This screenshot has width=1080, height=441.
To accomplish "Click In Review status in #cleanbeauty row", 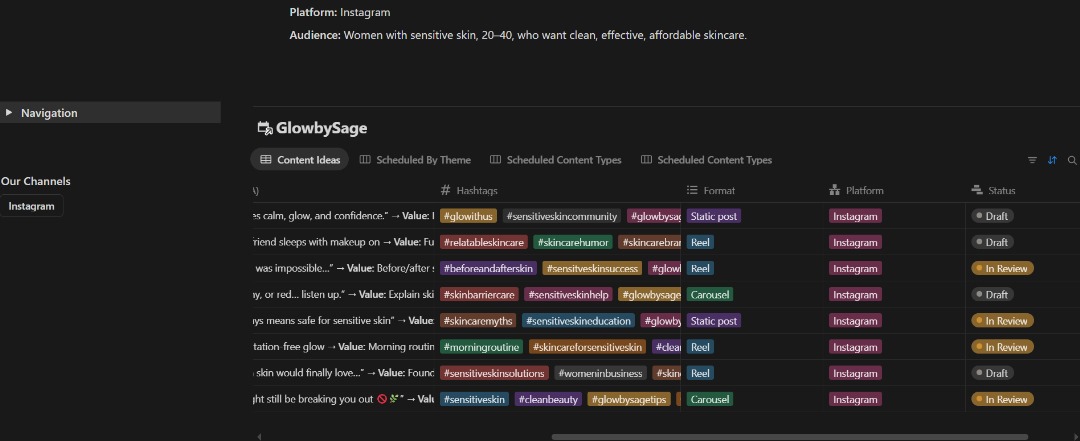I will point(1002,400).
